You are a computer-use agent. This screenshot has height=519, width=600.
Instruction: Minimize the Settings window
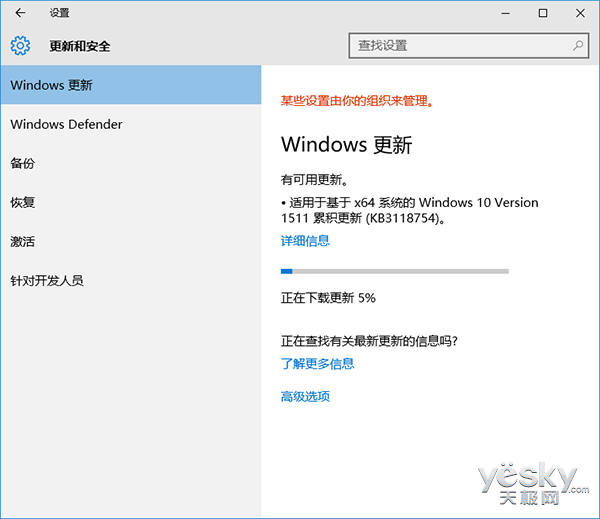click(x=505, y=13)
